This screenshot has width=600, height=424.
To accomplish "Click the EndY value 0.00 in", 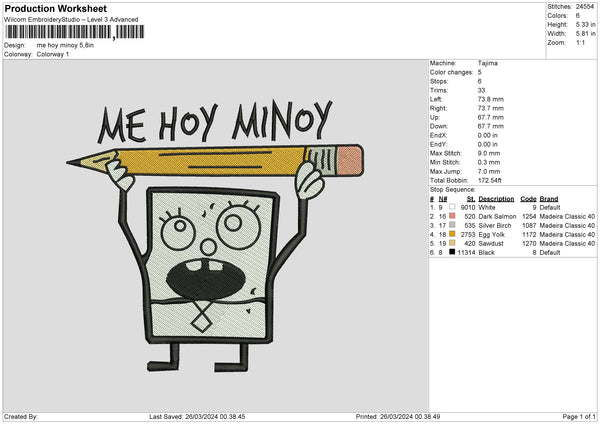I will (x=488, y=144).
